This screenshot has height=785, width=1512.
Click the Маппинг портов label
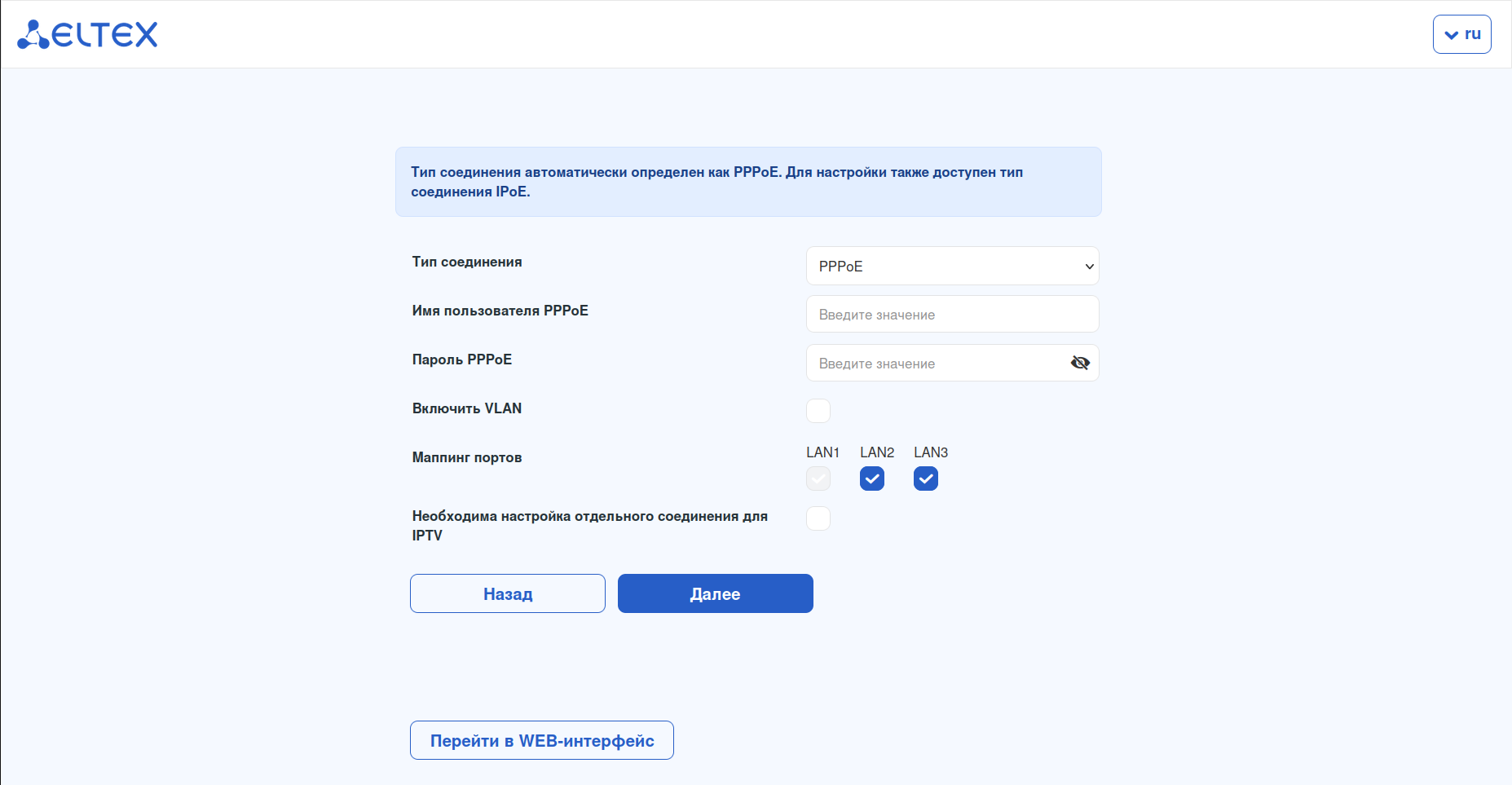coord(467,457)
